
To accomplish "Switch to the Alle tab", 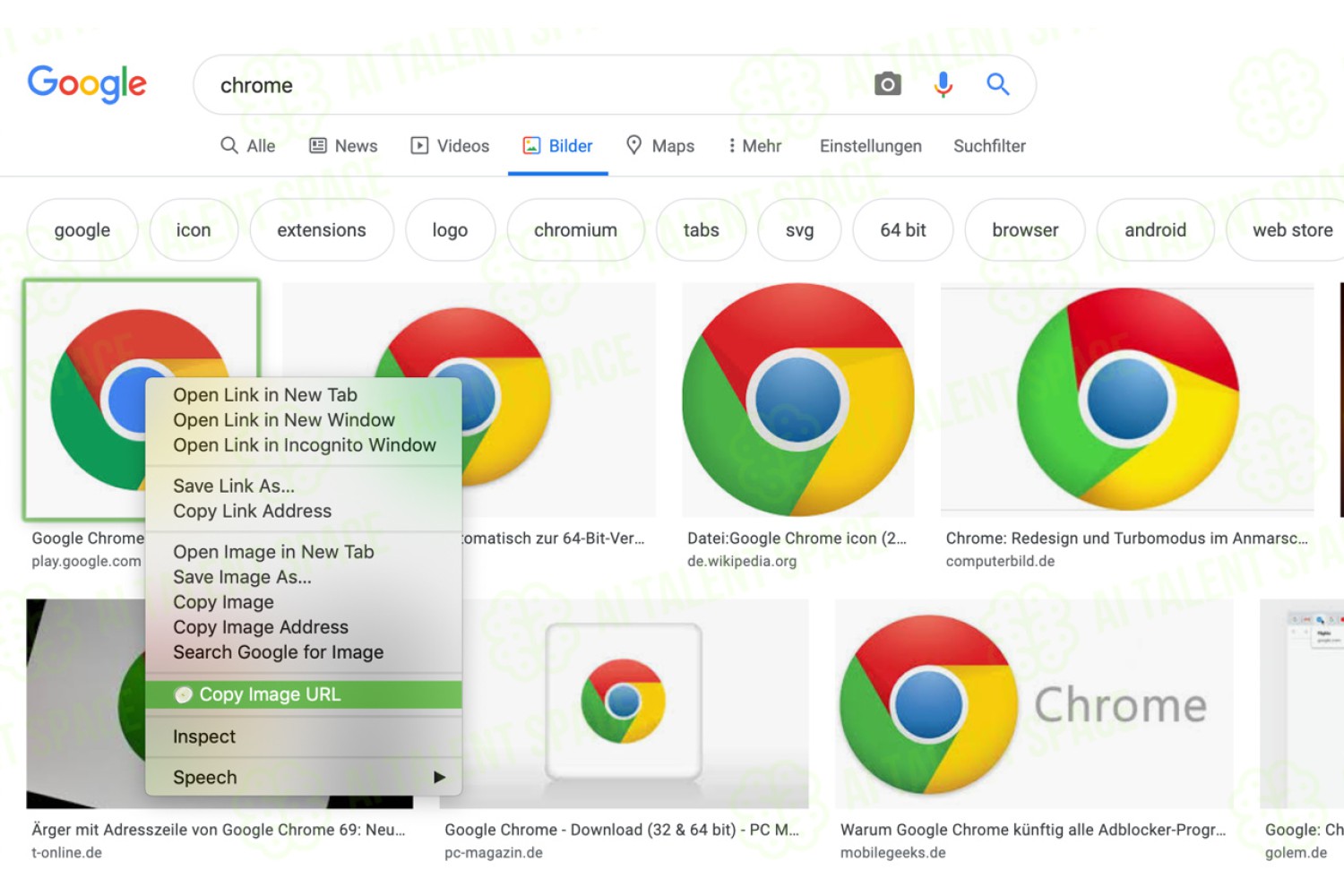I will point(248,145).
